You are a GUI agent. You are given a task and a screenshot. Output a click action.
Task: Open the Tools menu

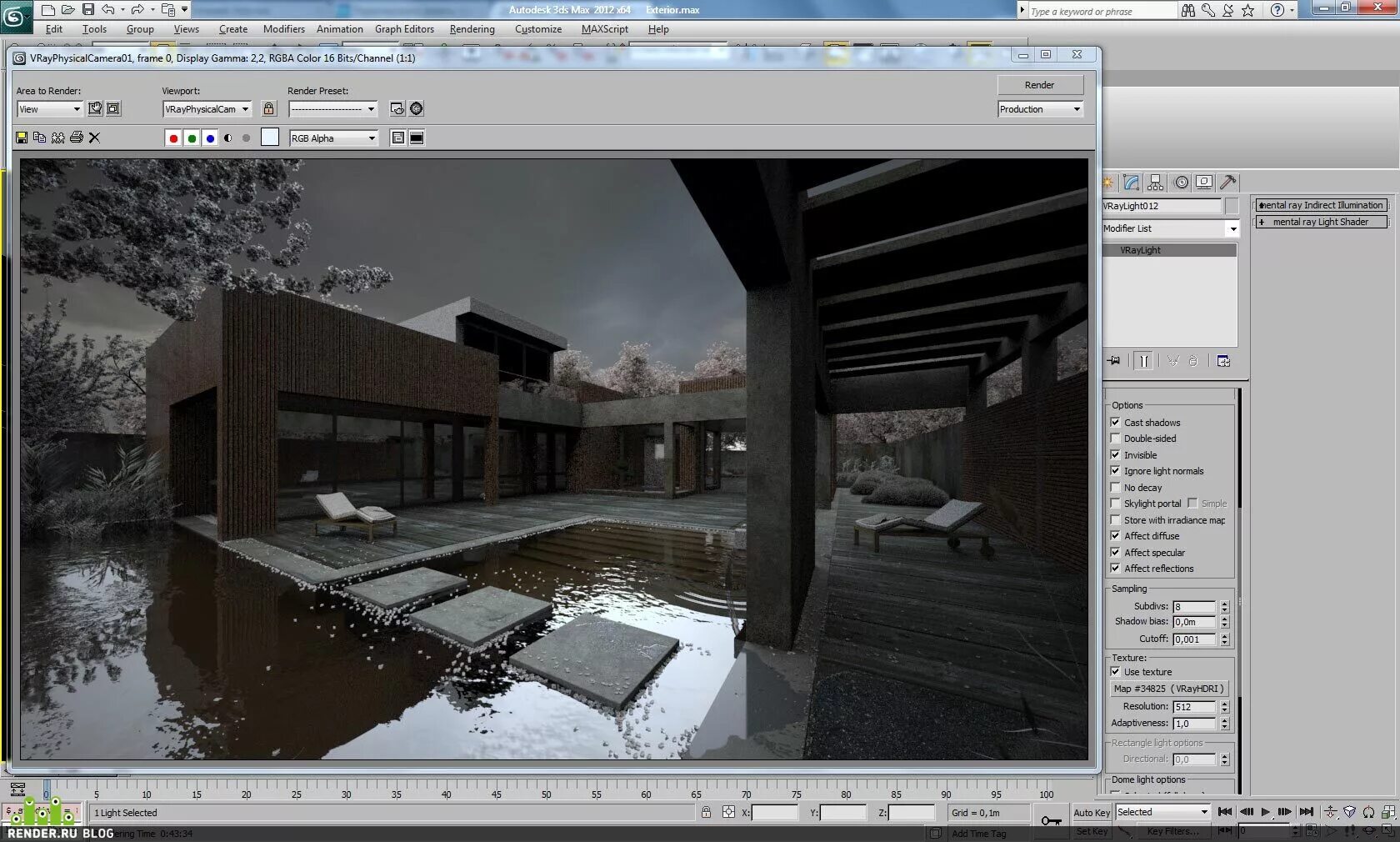pos(94,29)
